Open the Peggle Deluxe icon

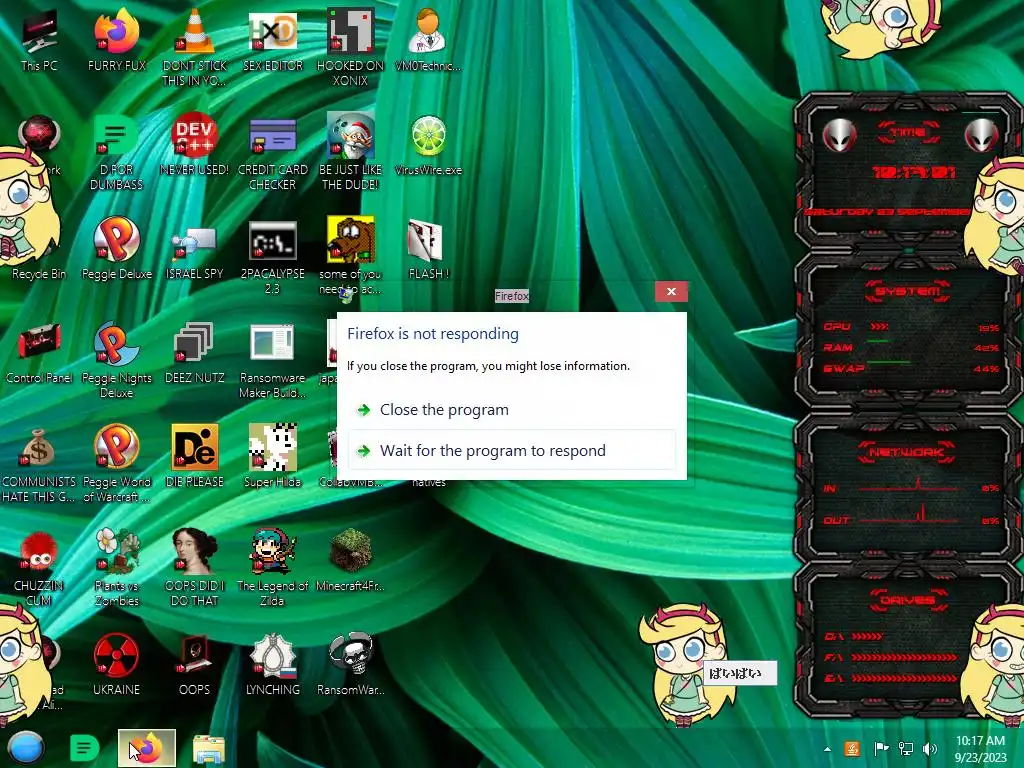(x=116, y=249)
